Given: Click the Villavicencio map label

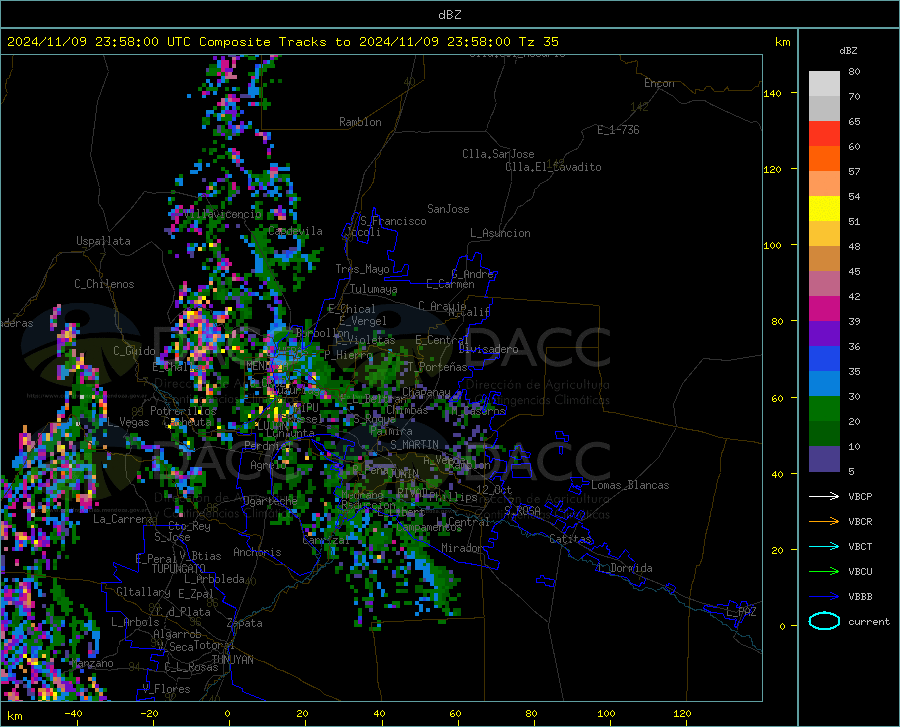Looking at the screenshot, I should 223,214.
